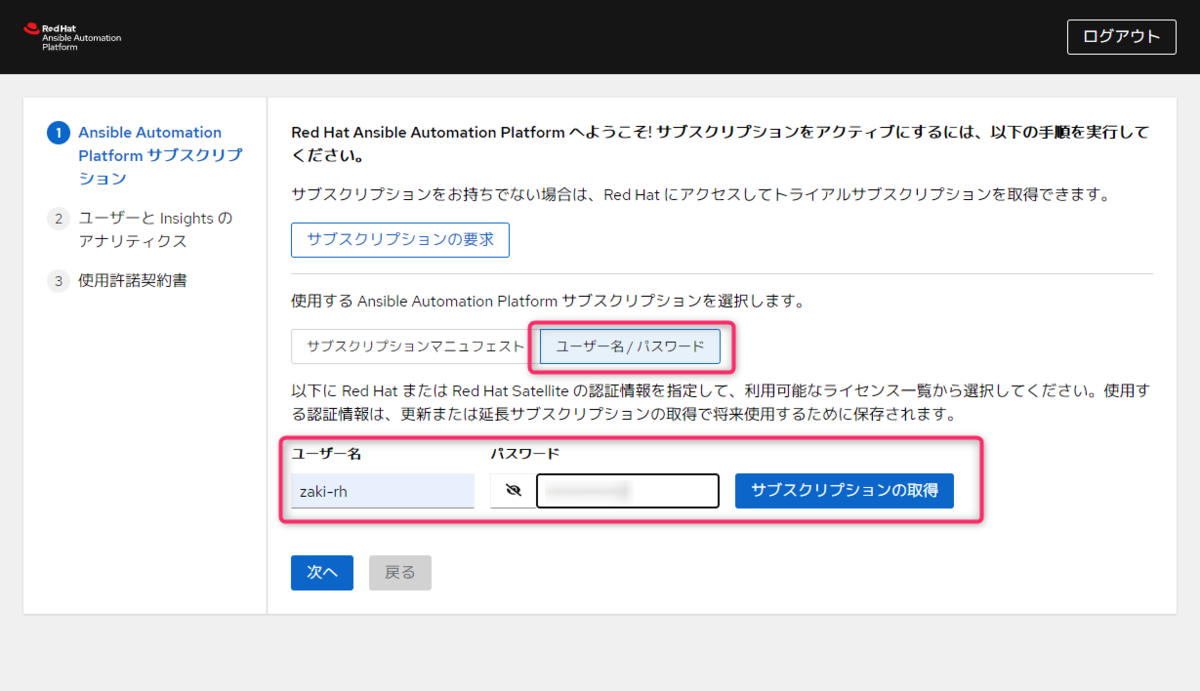Select the サブスクリプションマニュフェスト tab
The height and width of the screenshot is (691, 1200).
coord(415,346)
